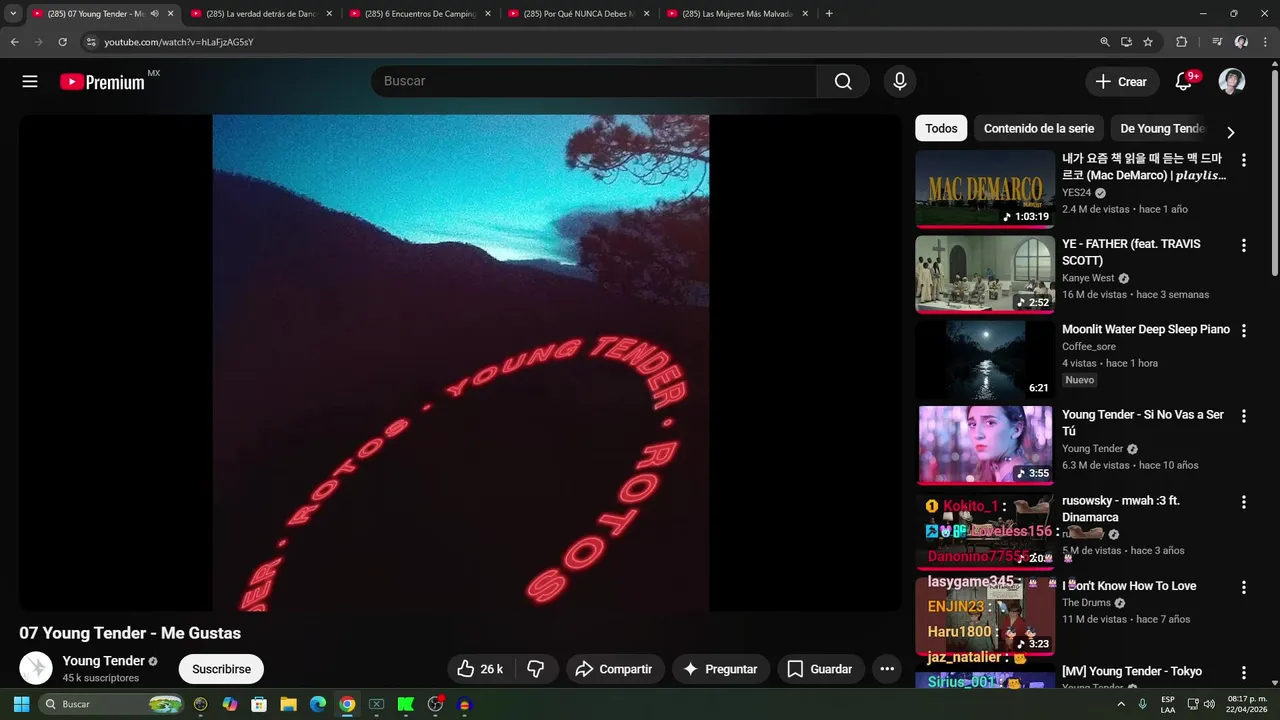Click the magnifier search button beside Buscar
The height and width of the screenshot is (720, 1280).
(x=843, y=82)
